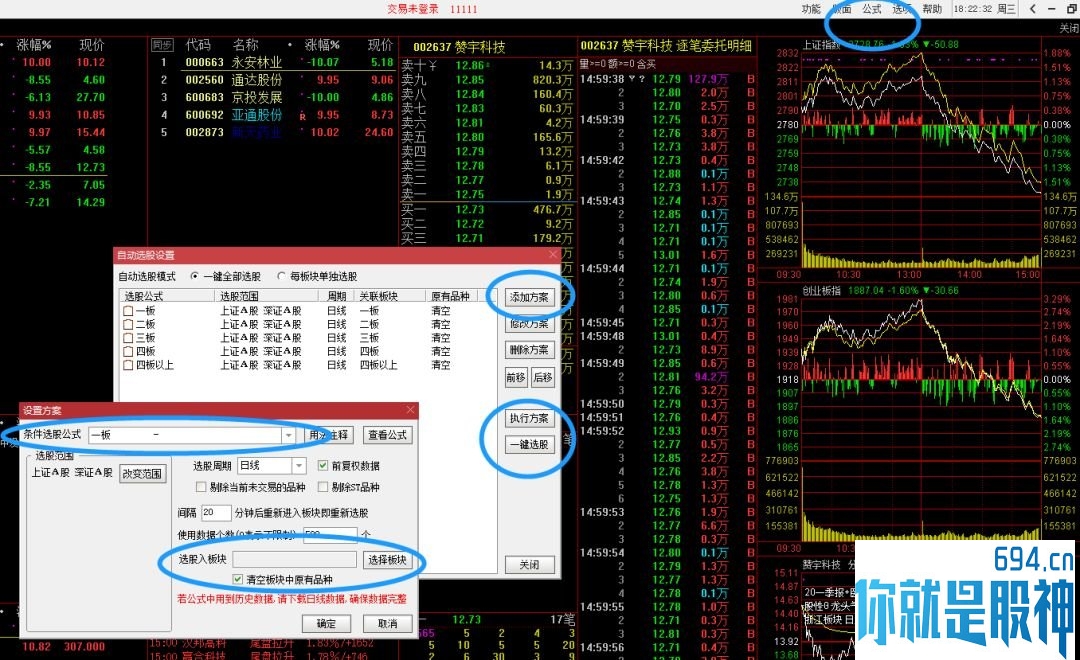
Task: Click the 使用数据个数 input field
Action: 330,535
